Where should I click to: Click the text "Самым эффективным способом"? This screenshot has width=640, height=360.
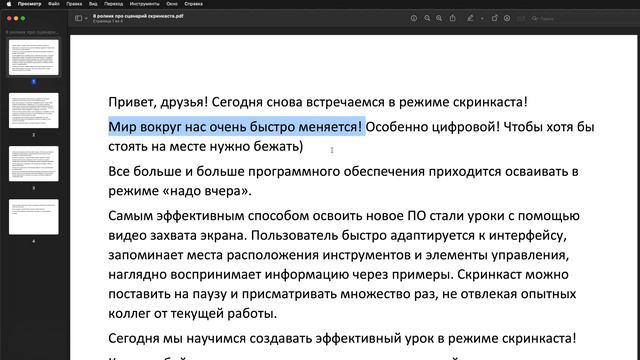pos(209,216)
